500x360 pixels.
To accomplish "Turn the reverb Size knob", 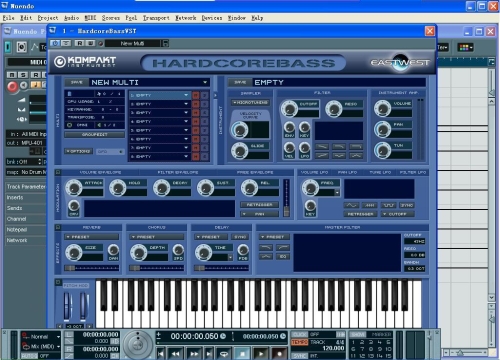I will click(x=74, y=252).
